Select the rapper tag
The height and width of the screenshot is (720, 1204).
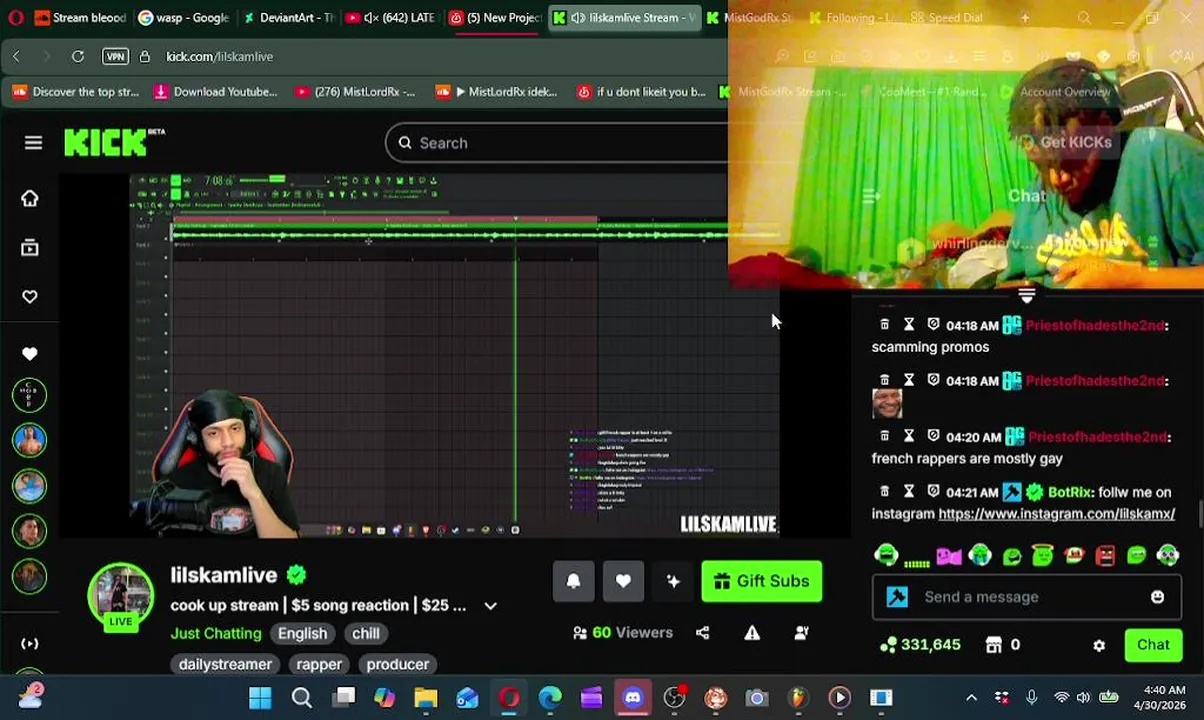[319, 664]
